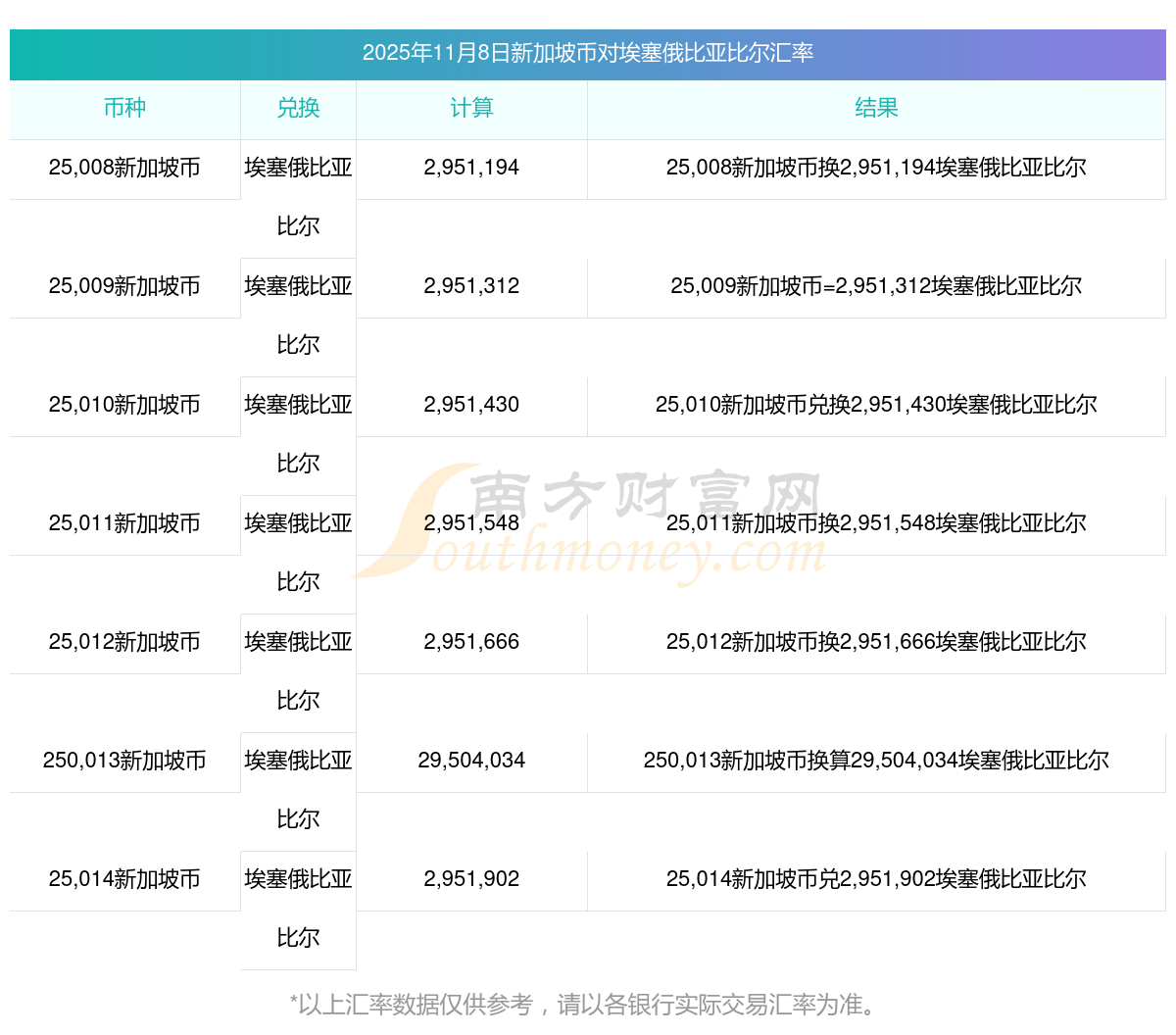Click result text 250,013新加坡币换算29,504,034埃塞俄比亚比尔
The width and height of the screenshot is (1176, 1035).
click(876, 761)
